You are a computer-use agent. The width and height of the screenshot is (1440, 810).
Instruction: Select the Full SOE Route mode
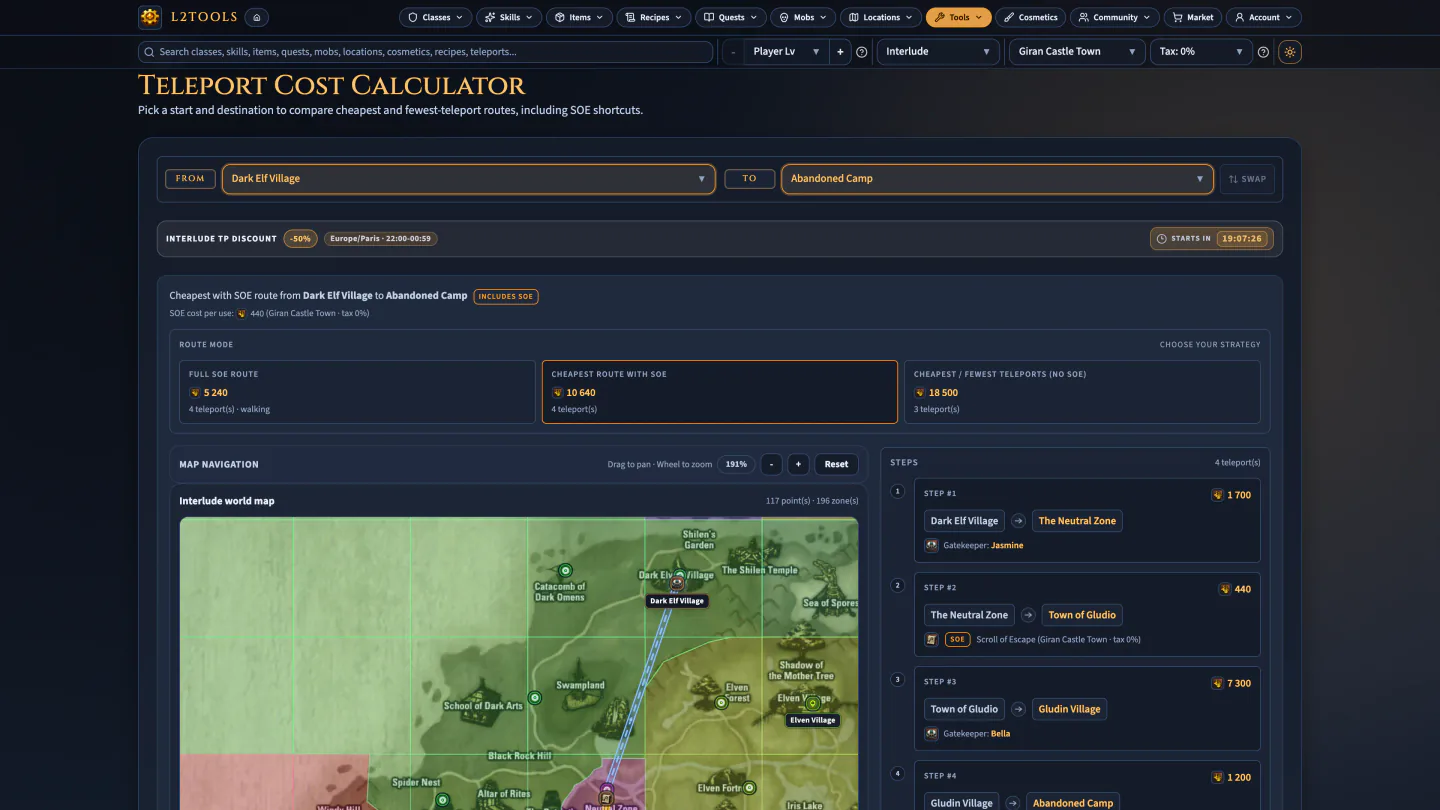tap(358, 392)
